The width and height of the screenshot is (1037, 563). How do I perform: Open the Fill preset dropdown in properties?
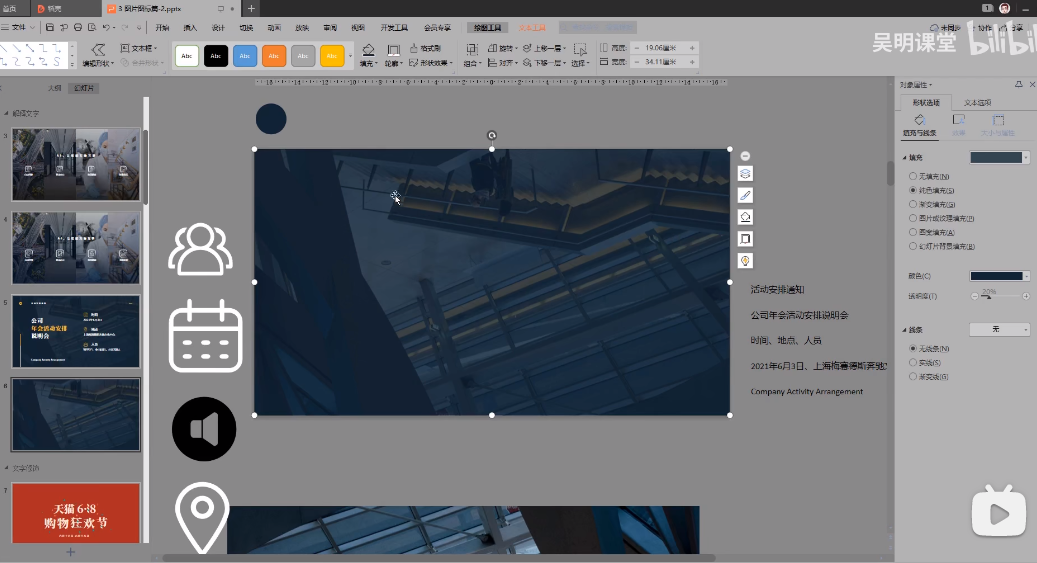[1000, 158]
